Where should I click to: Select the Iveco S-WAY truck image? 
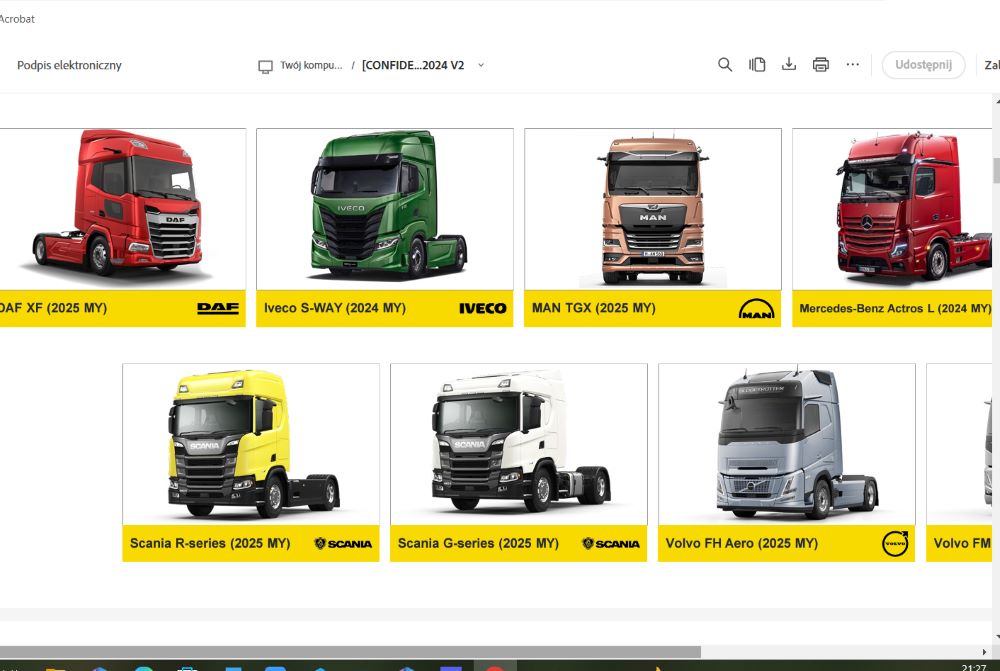385,208
